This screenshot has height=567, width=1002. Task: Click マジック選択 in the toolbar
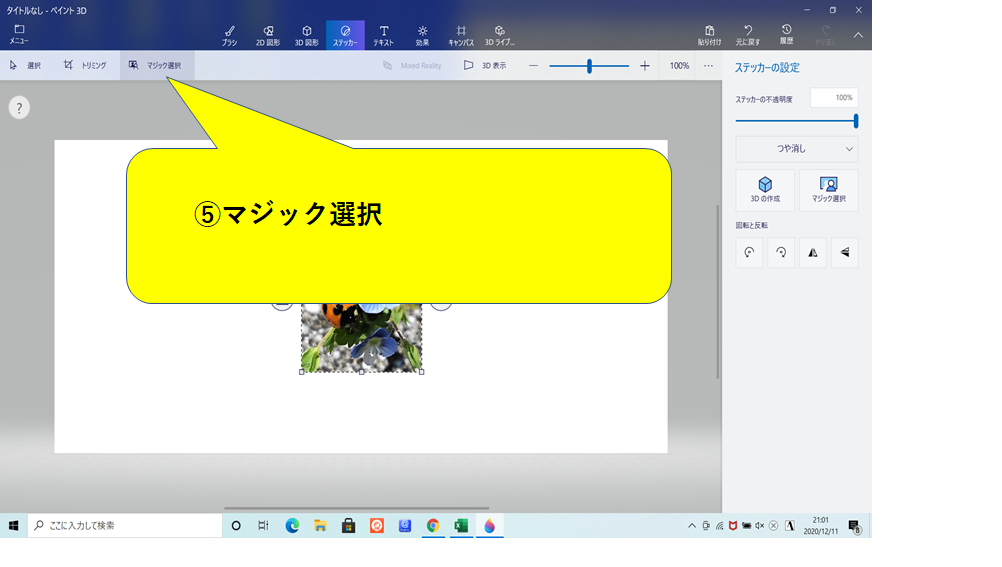(x=157, y=65)
